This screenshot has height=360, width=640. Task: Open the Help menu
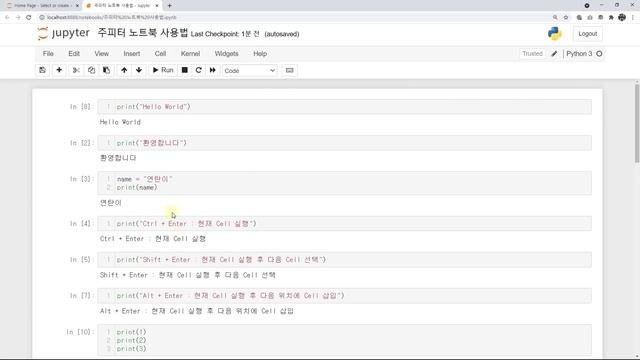pos(260,53)
